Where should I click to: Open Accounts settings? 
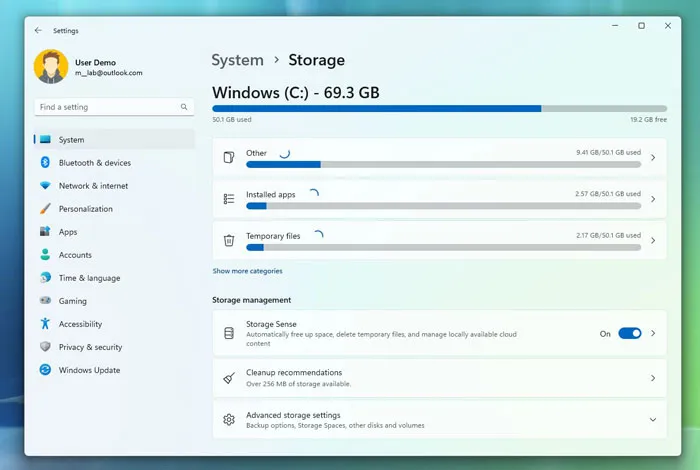point(114,255)
